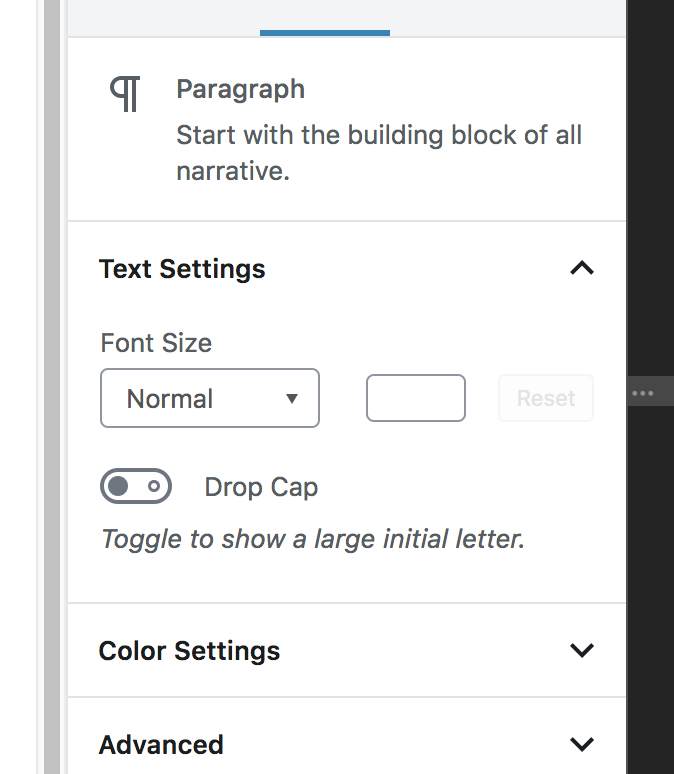Select the active tab with the blue underline
Image resolution: width=674 pixels, height=774 pixels.
324,18
